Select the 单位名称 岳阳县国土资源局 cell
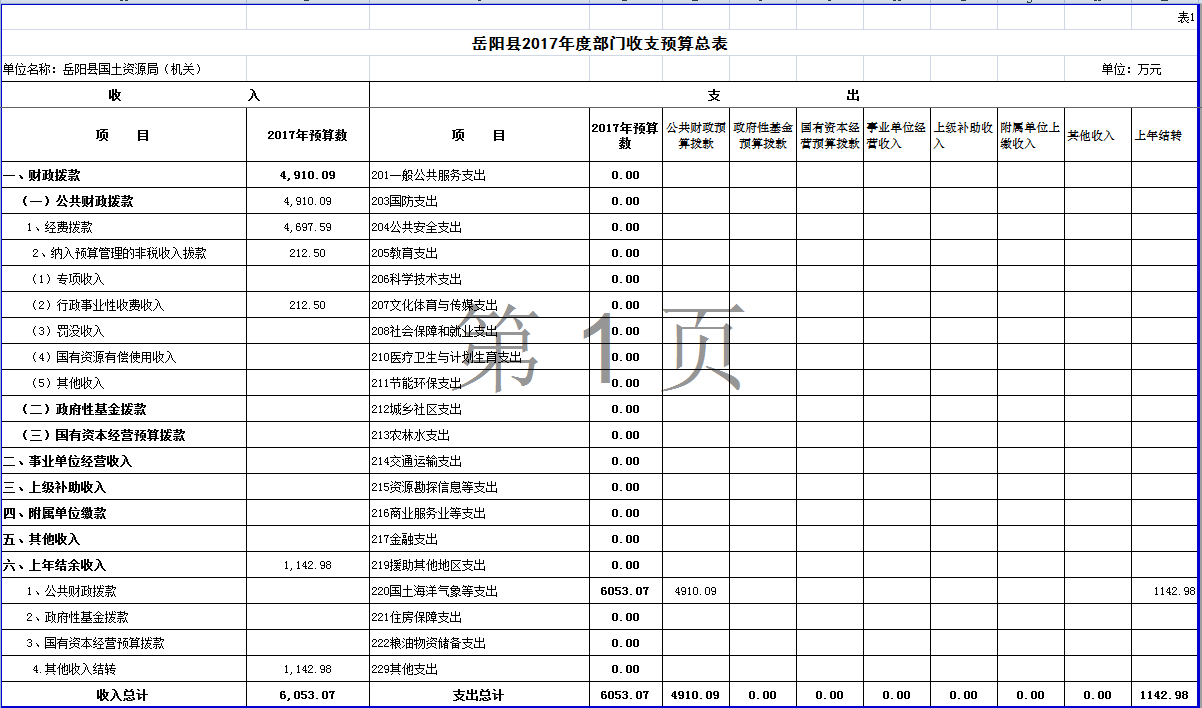1202x708 pixels. [103, 69]
